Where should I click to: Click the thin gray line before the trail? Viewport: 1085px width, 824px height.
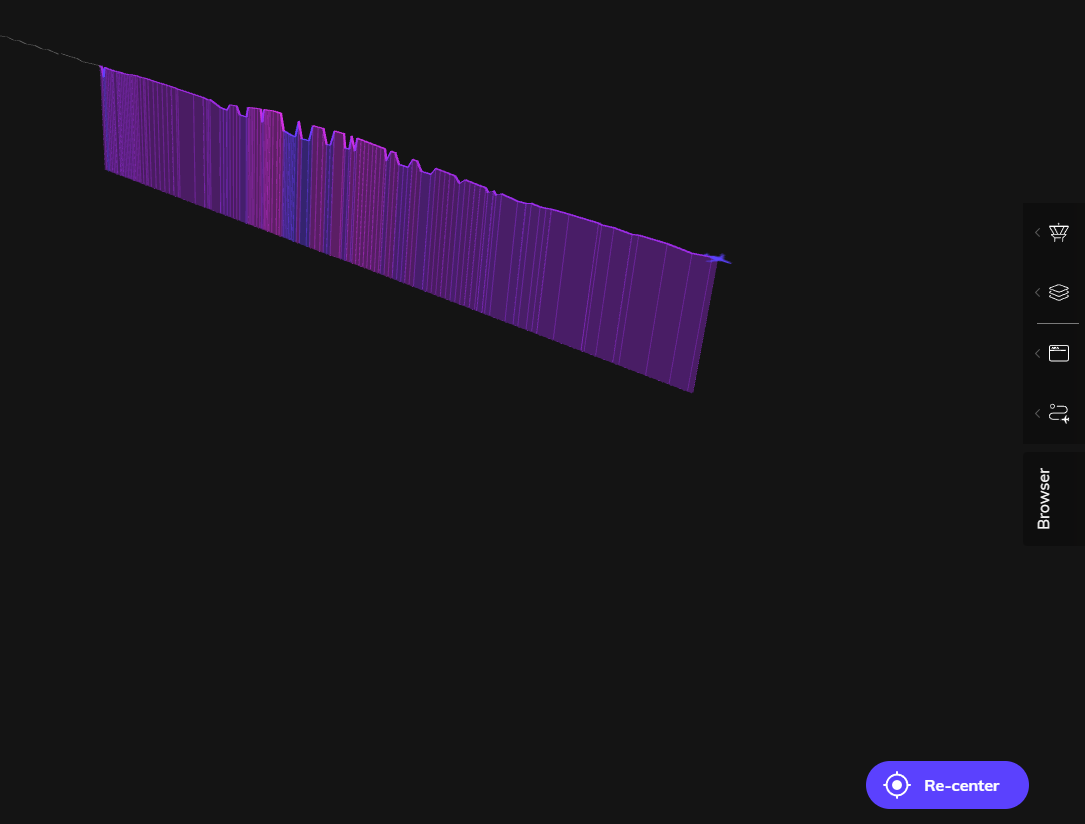coord(50,50)
